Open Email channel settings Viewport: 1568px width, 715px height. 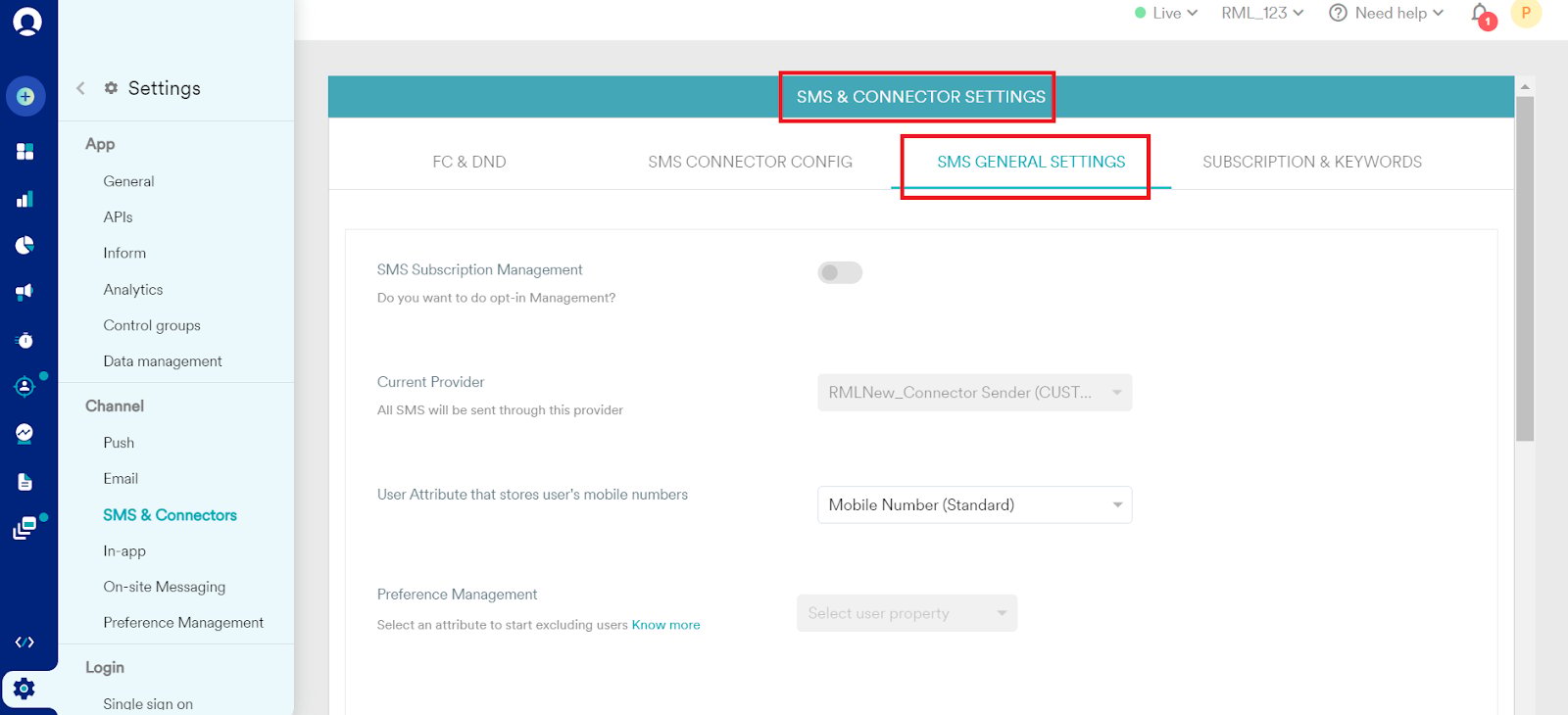tap(121, 478)
